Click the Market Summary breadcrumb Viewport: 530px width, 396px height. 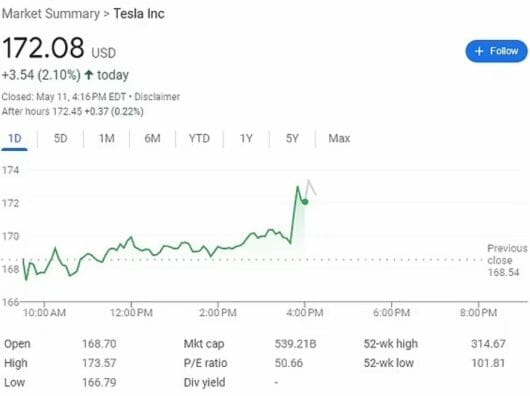click(x=51, y=14)
